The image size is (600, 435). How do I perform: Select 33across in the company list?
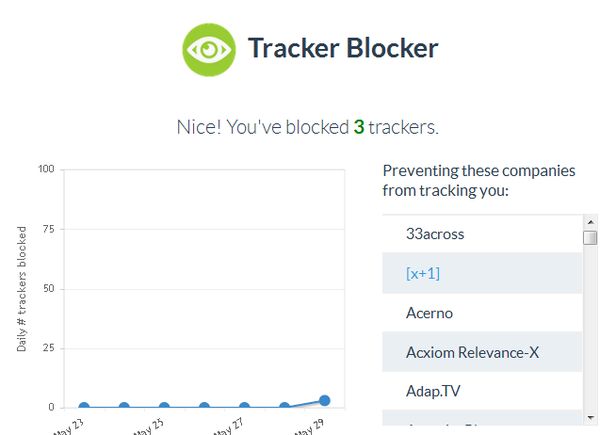pos(435,234)
